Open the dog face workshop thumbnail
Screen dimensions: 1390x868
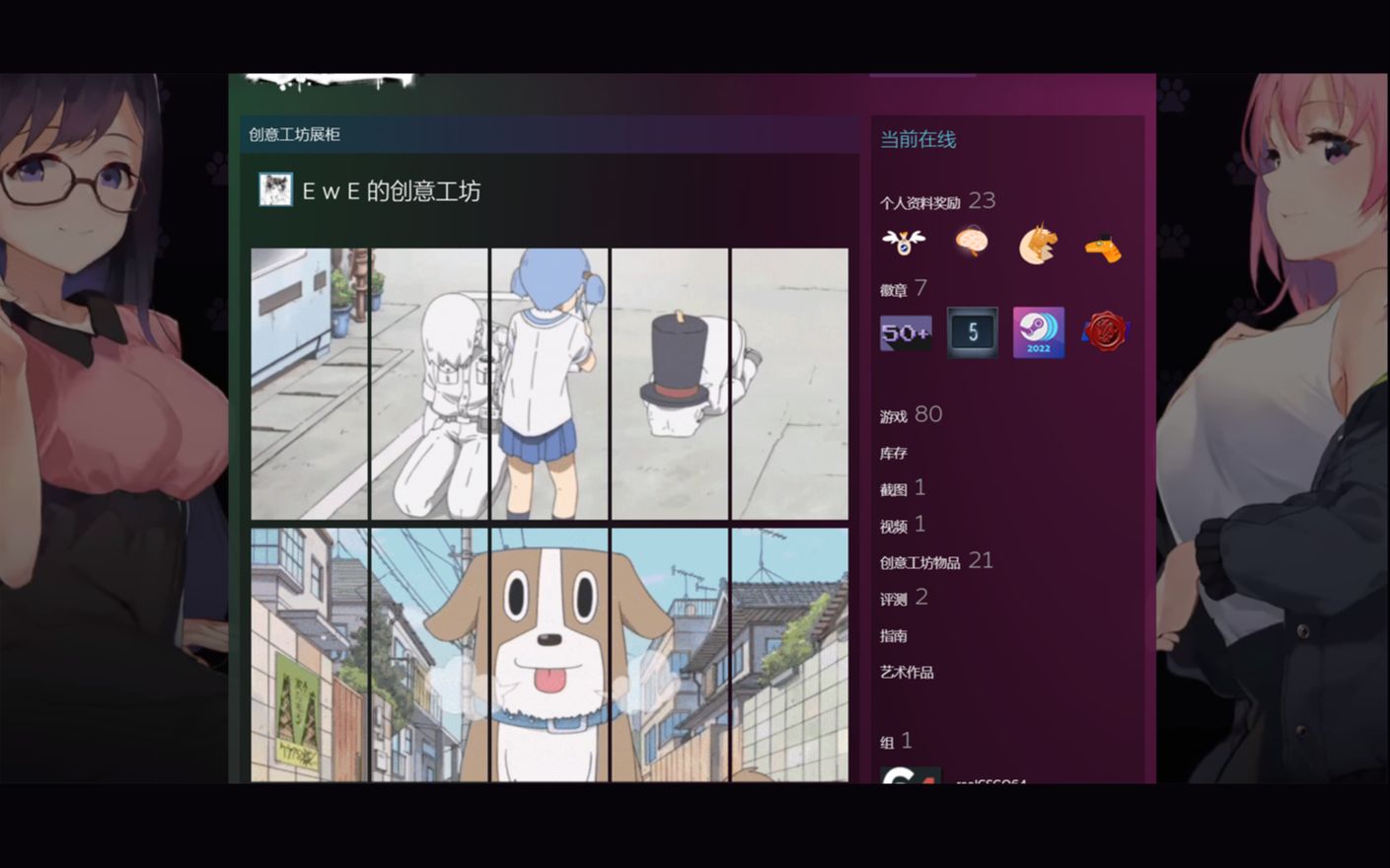pos(549,655)
